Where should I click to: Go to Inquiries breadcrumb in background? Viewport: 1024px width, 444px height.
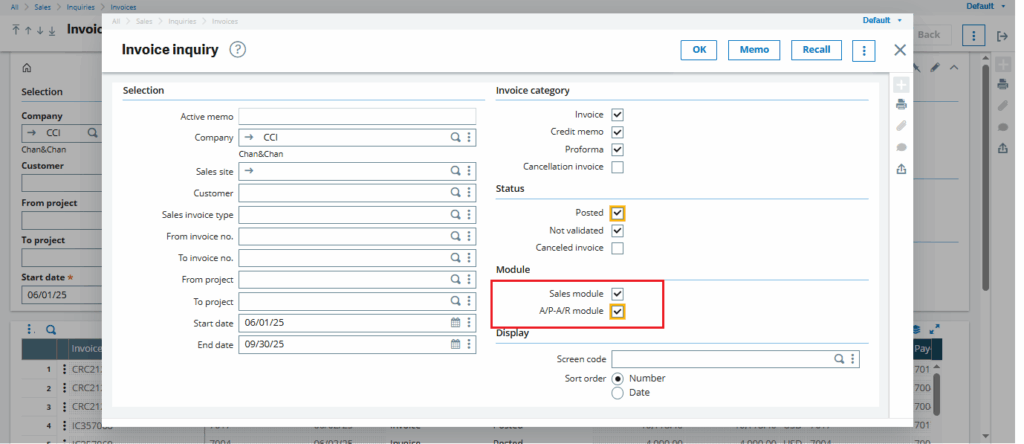coord(79,7)
